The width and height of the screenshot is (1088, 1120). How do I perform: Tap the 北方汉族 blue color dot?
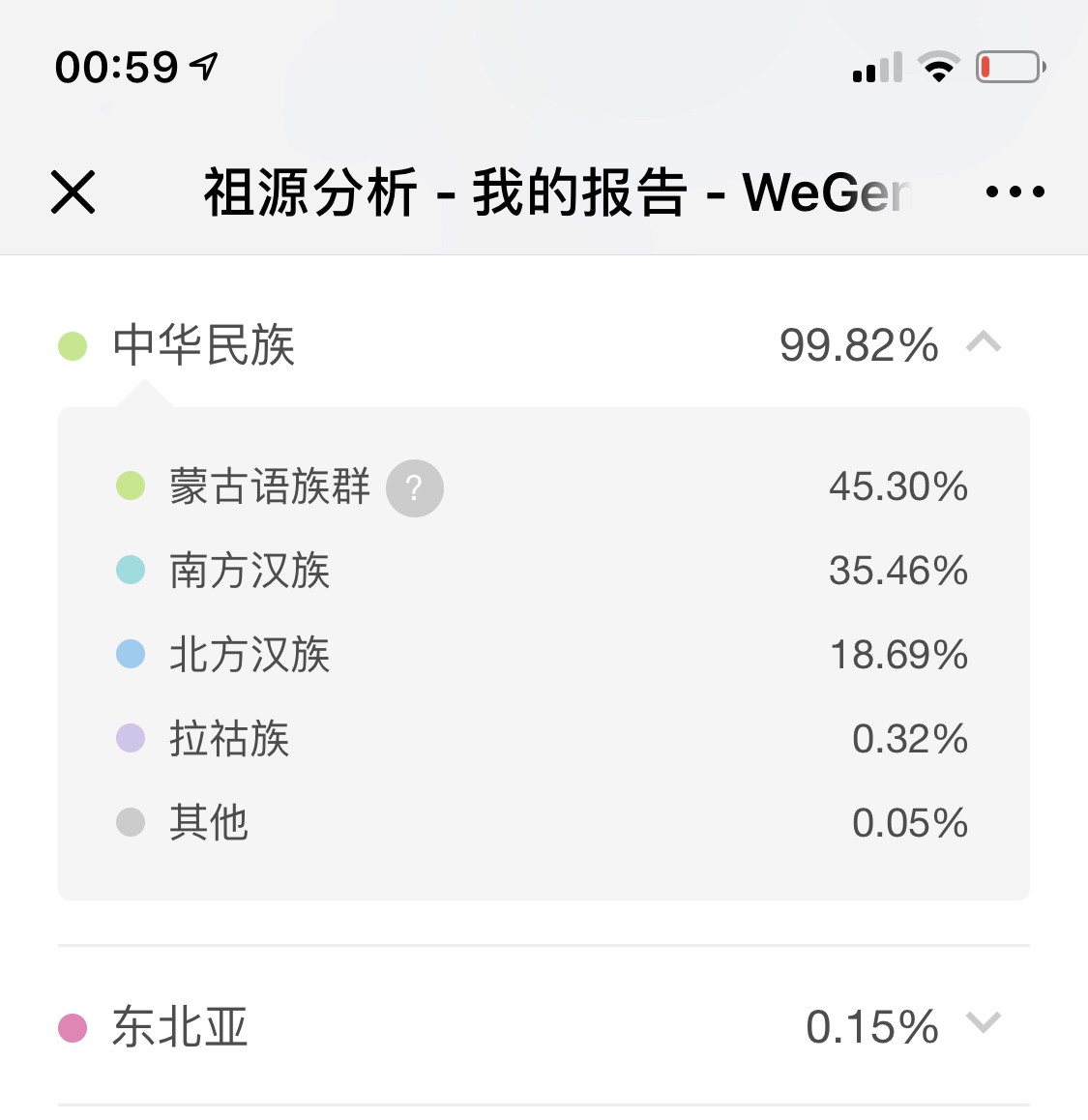131,654
